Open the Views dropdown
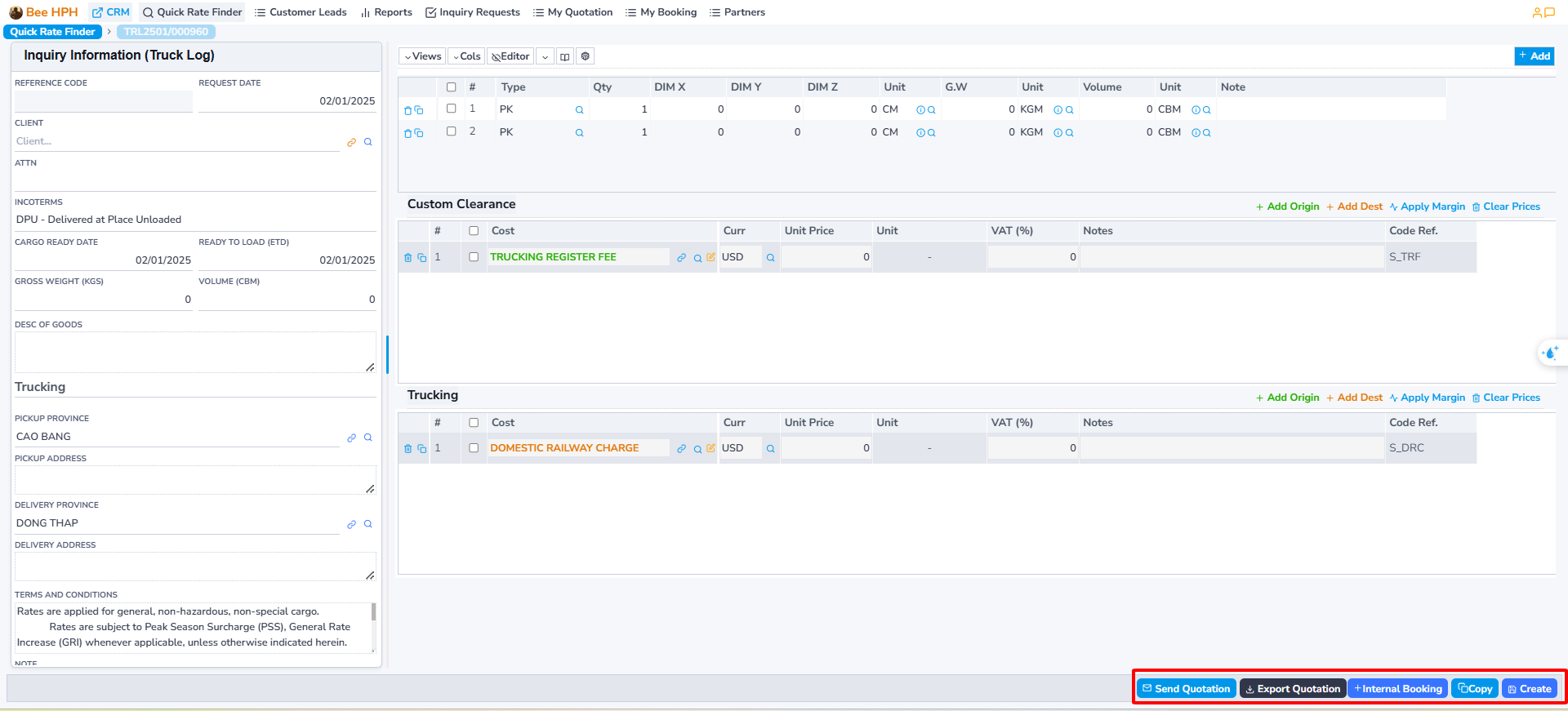This screenshot has width=1568, height=711. (x=422, y=56)
